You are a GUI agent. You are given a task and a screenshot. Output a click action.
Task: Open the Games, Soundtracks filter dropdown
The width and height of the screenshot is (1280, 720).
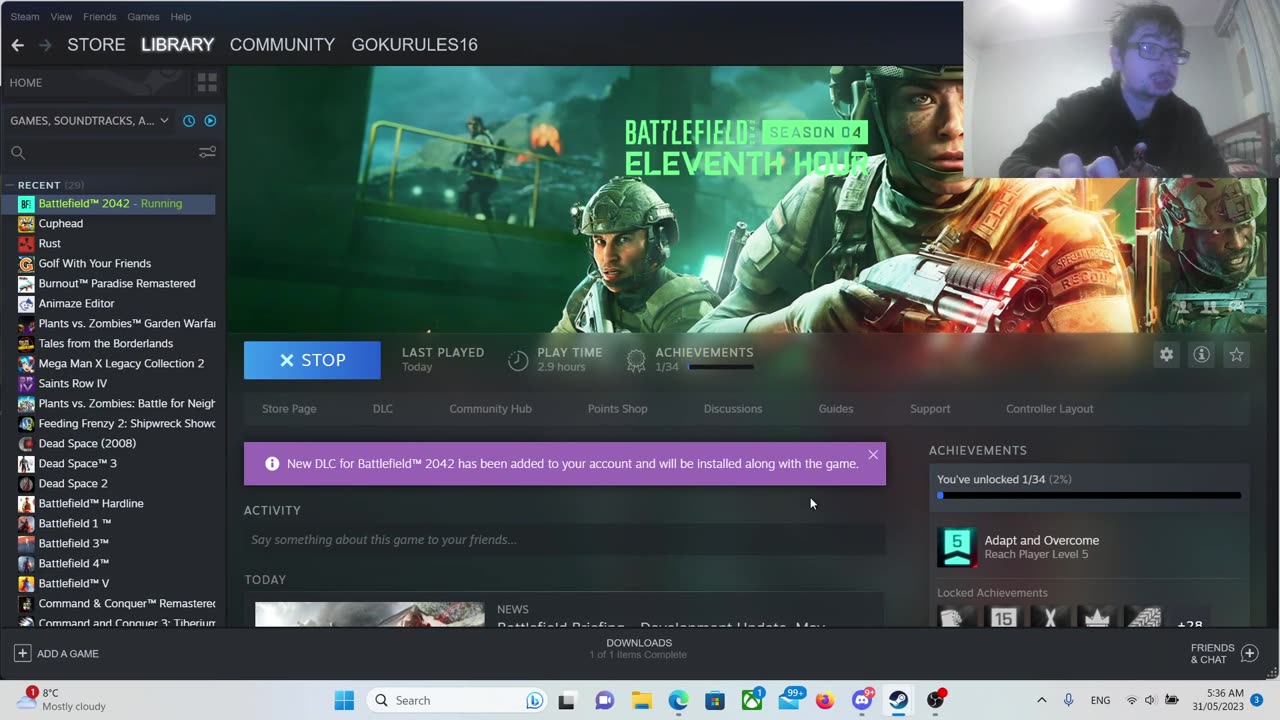(x=90, y=121)
